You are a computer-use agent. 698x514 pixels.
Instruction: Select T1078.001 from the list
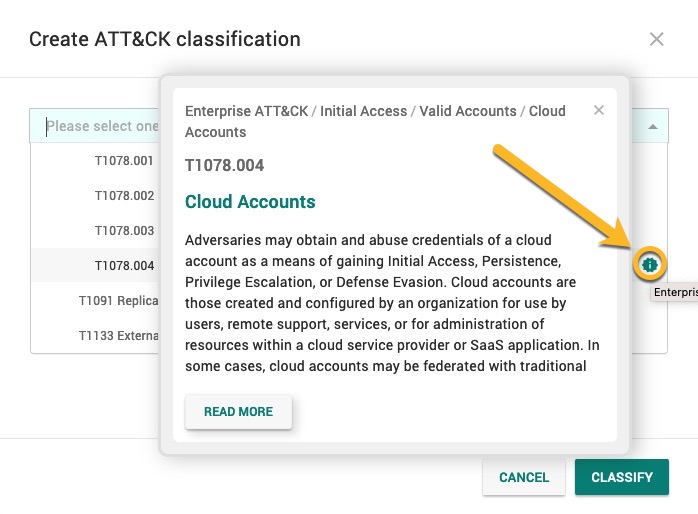(x=124, y=161)
